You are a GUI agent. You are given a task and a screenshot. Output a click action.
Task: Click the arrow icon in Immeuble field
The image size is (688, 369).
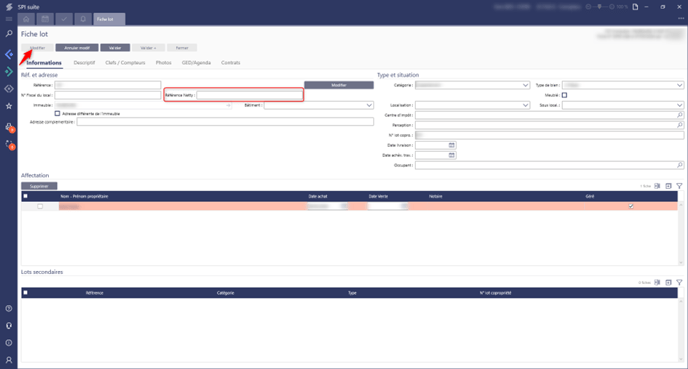(228, 105)
